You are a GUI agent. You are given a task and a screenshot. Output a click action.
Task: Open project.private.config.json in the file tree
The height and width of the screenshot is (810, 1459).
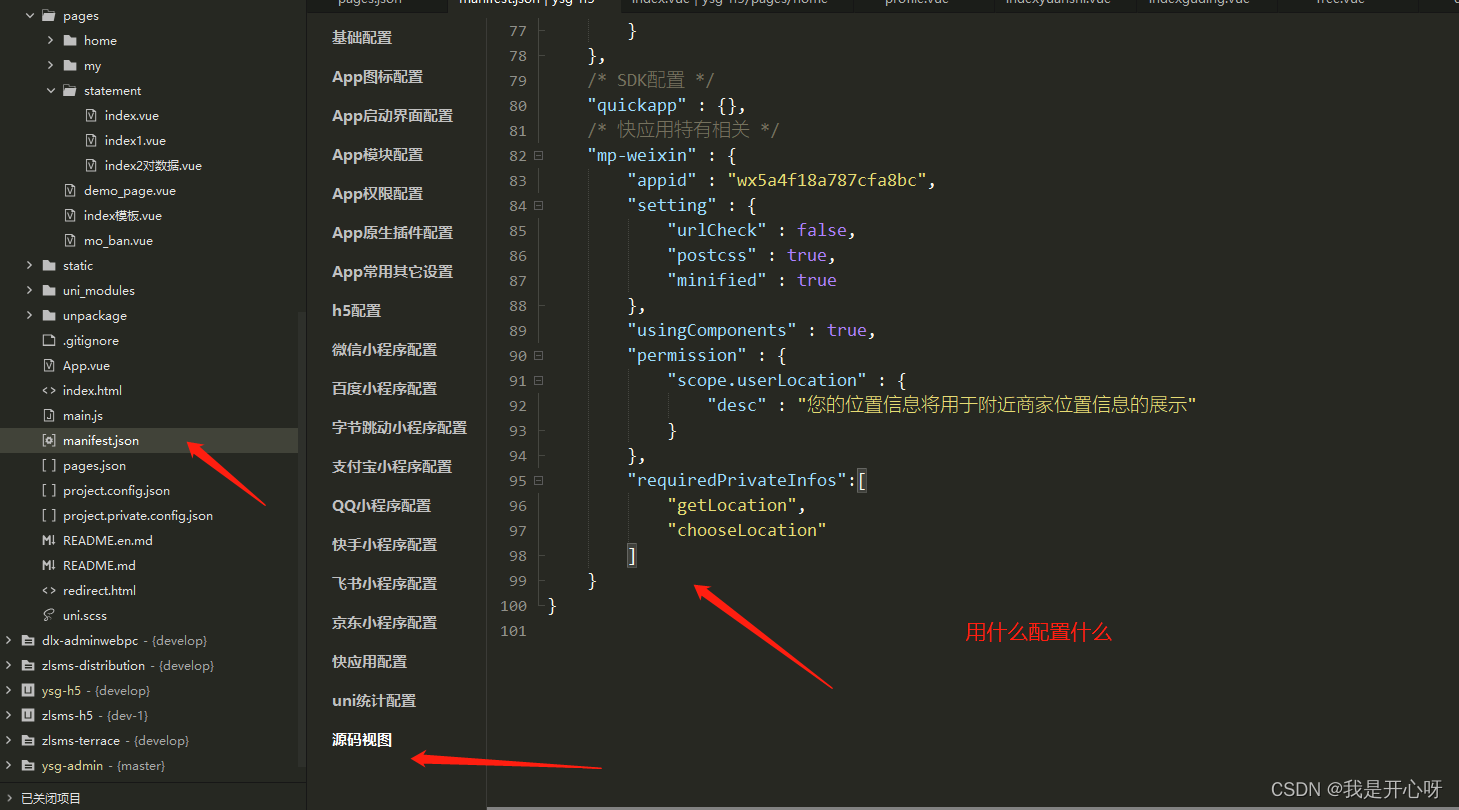(138, 516)
